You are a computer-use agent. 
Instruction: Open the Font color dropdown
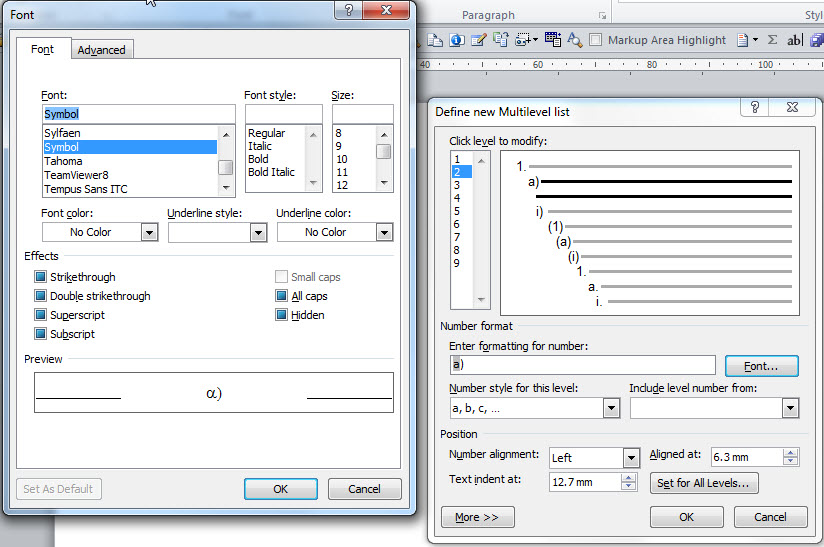pos(149,232)
